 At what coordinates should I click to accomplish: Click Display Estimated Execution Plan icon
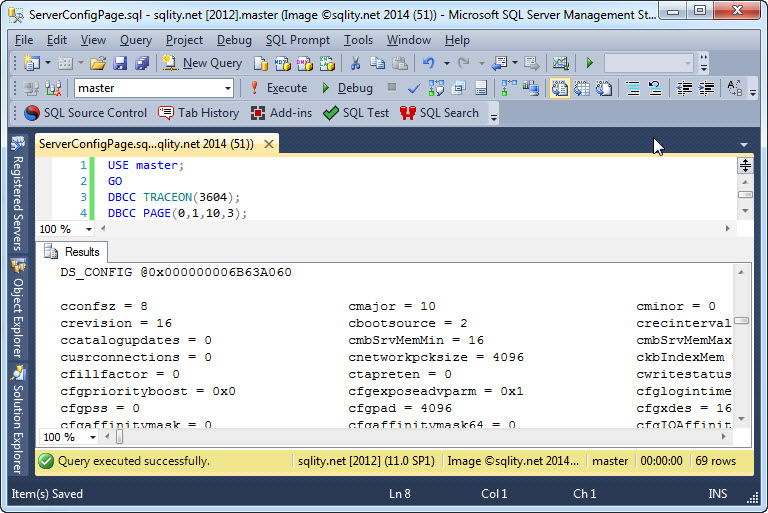pyautogui.click(x=436, y=88)
